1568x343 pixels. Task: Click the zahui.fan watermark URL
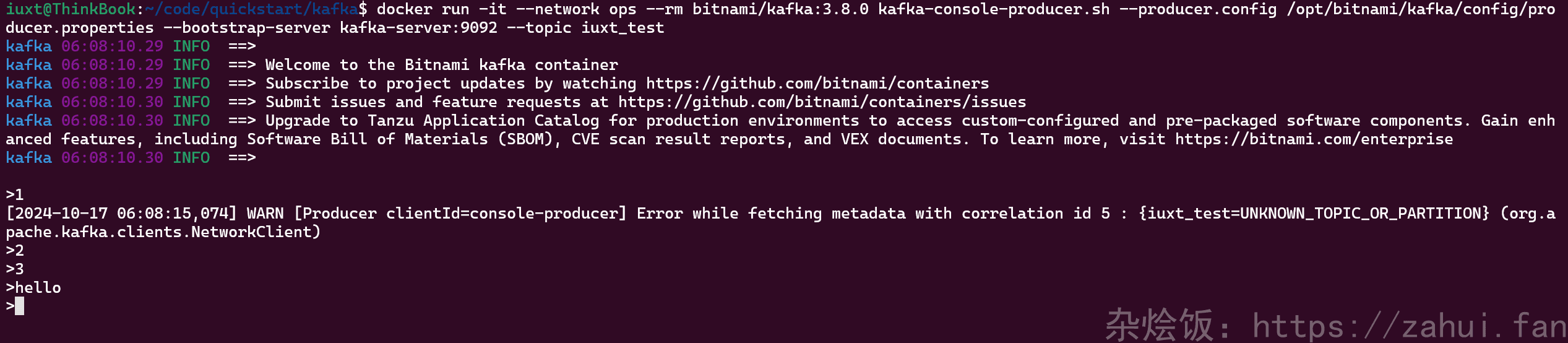tap(1410, 326)
